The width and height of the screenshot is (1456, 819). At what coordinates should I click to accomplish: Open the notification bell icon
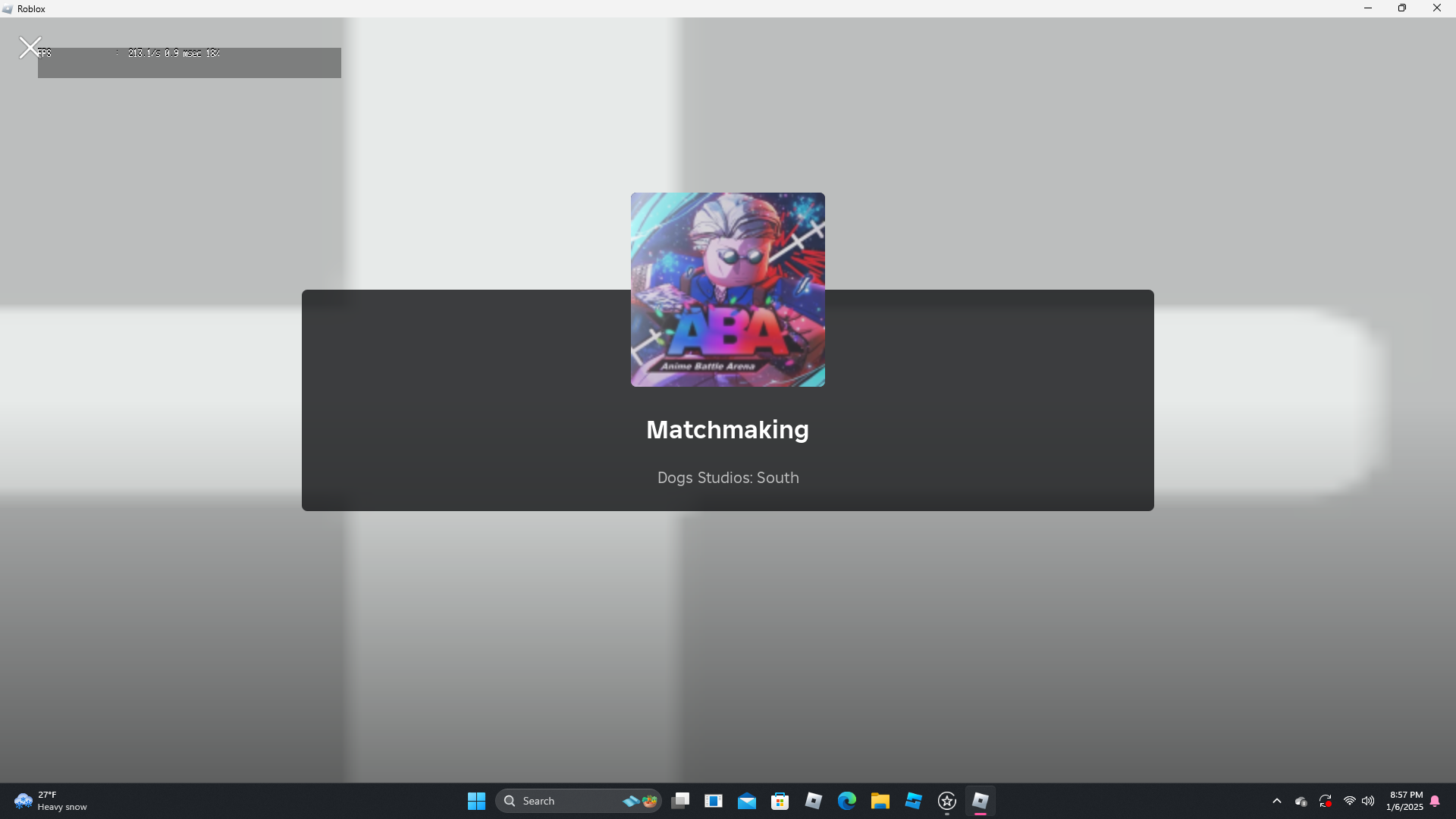tap(1435, 801)
